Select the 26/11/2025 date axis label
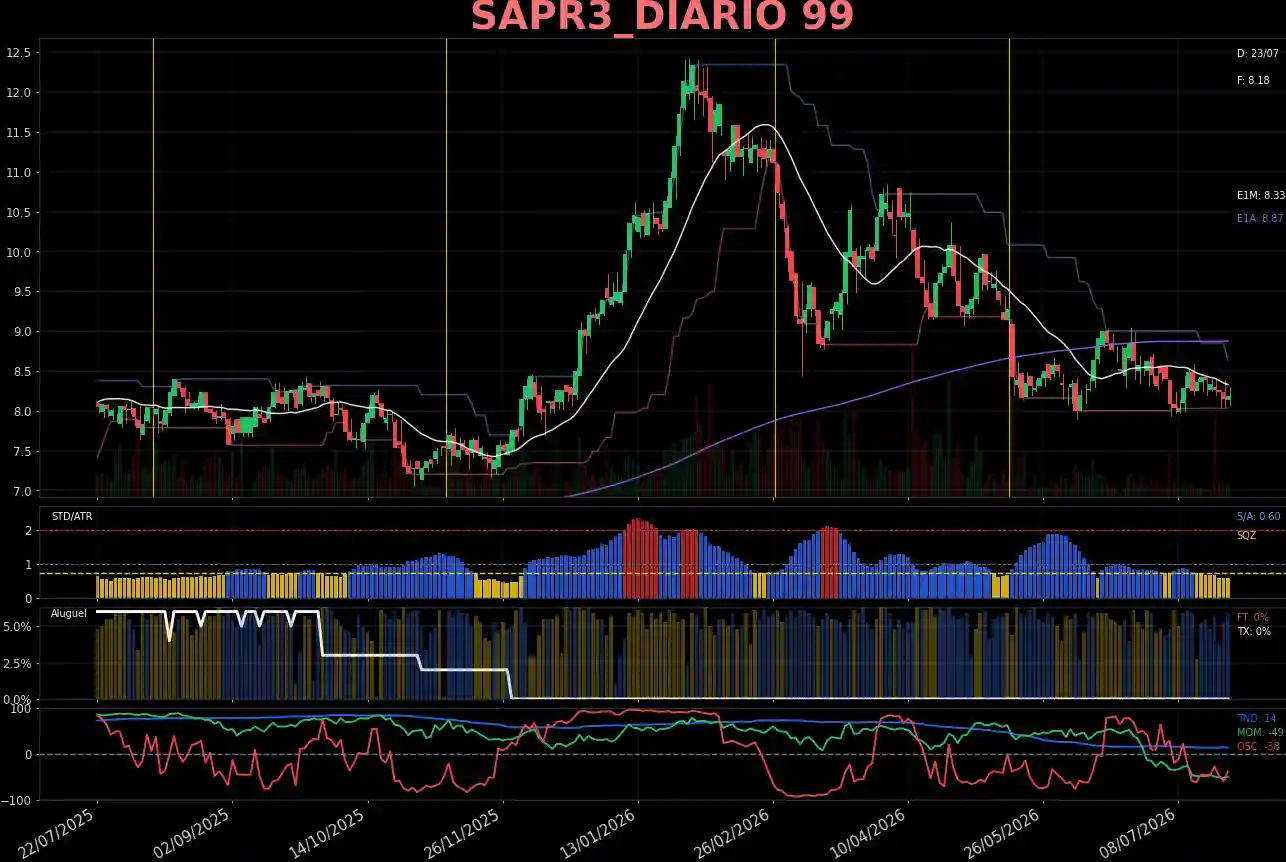The image size is (1286, 862). (461, 834)
